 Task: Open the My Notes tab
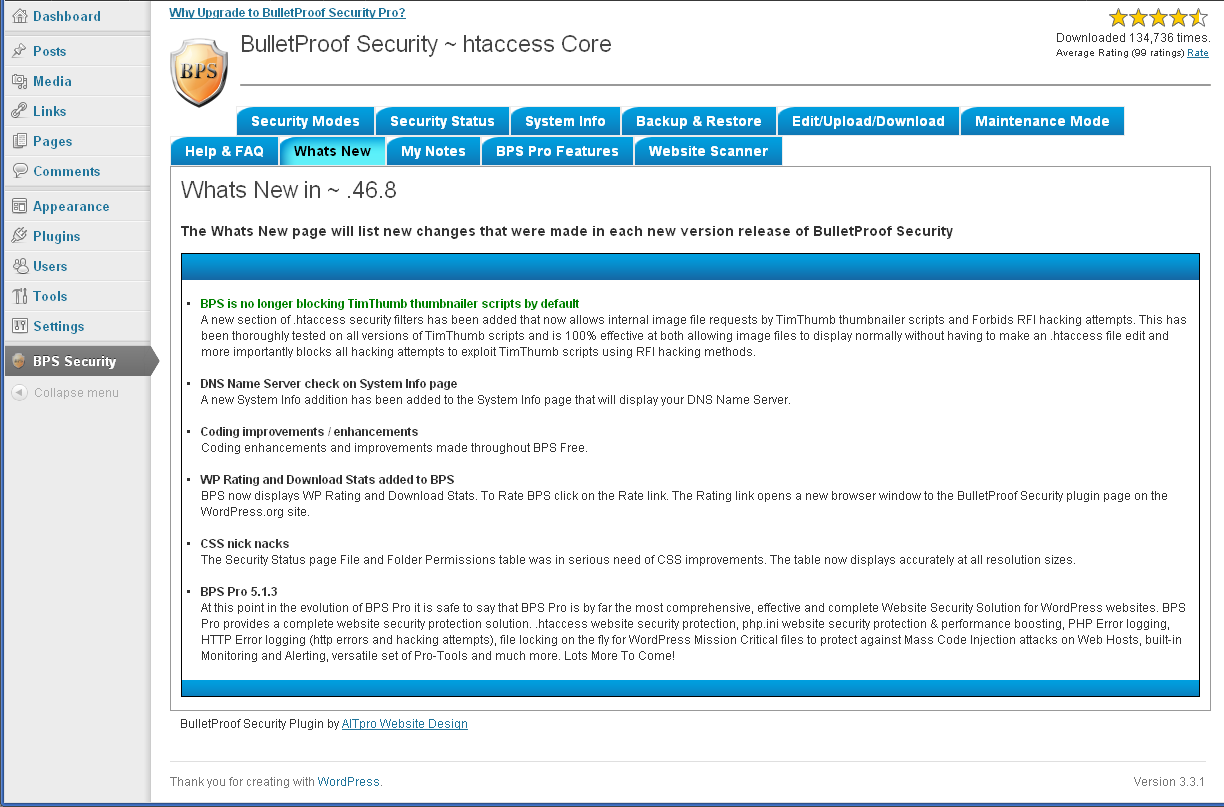[x=434, y=151]
